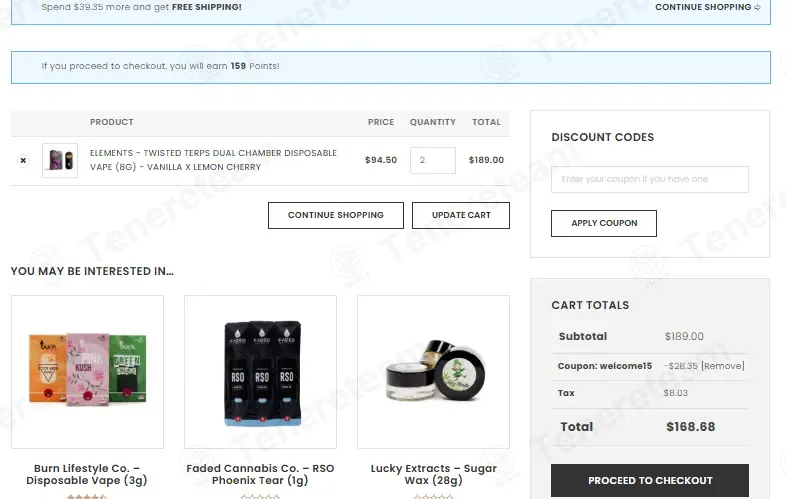
Task: Open the Lucky Extracts Sugar Wax image
Action: 433,372
